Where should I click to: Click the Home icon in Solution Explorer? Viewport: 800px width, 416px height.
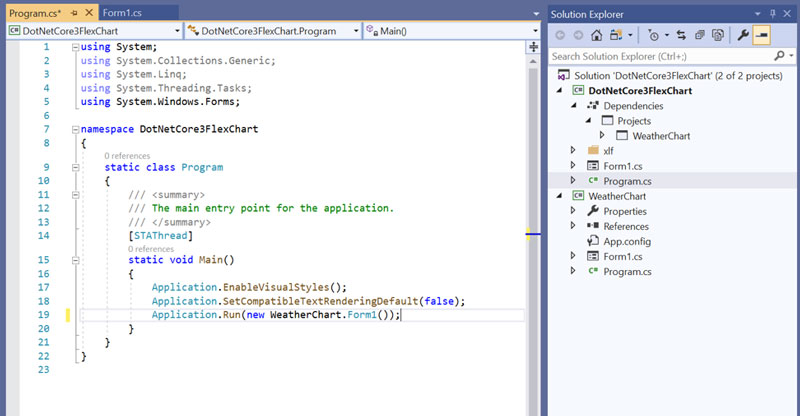(596, 35)
